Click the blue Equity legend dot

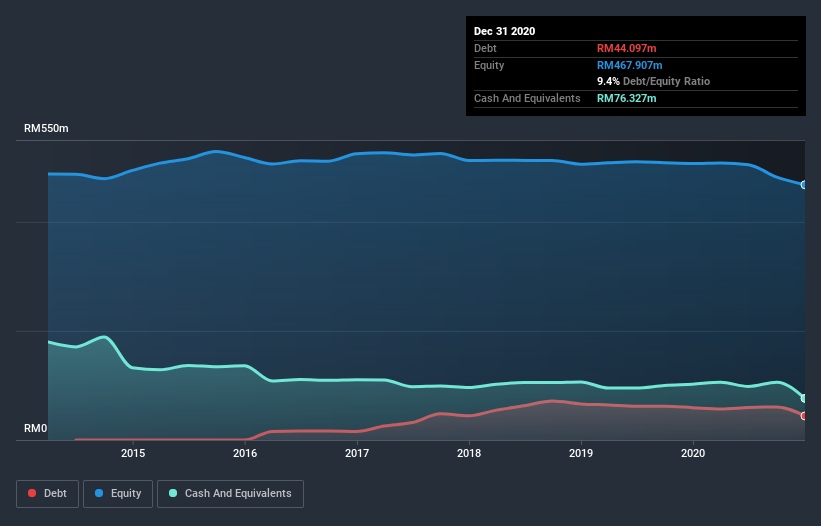[99, 493]
